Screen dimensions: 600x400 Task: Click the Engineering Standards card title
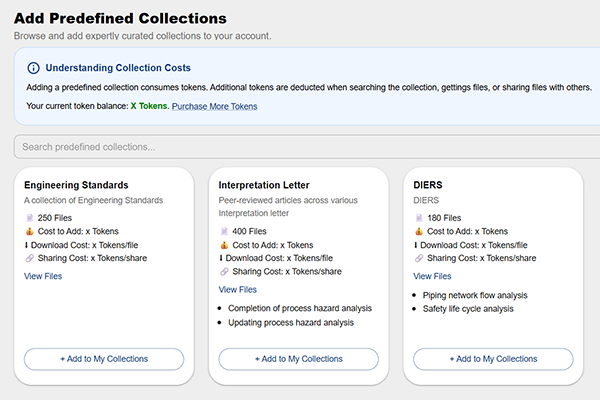pyautogui.click(x=76, y=185)
